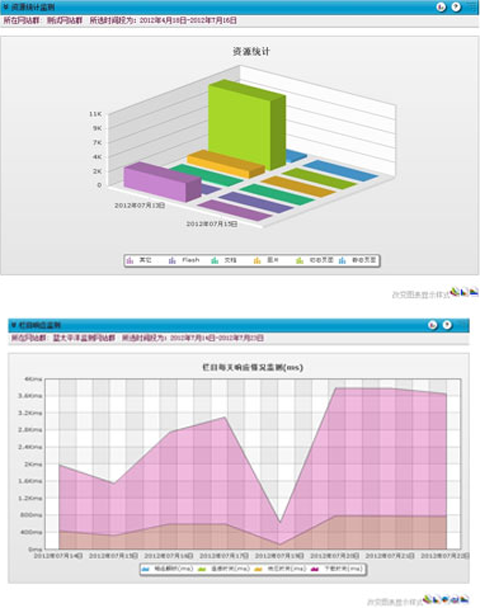Toggle the 其它 series in the resource legend
This screenshot has height=608, width=480.
click(x=139, y=260)
